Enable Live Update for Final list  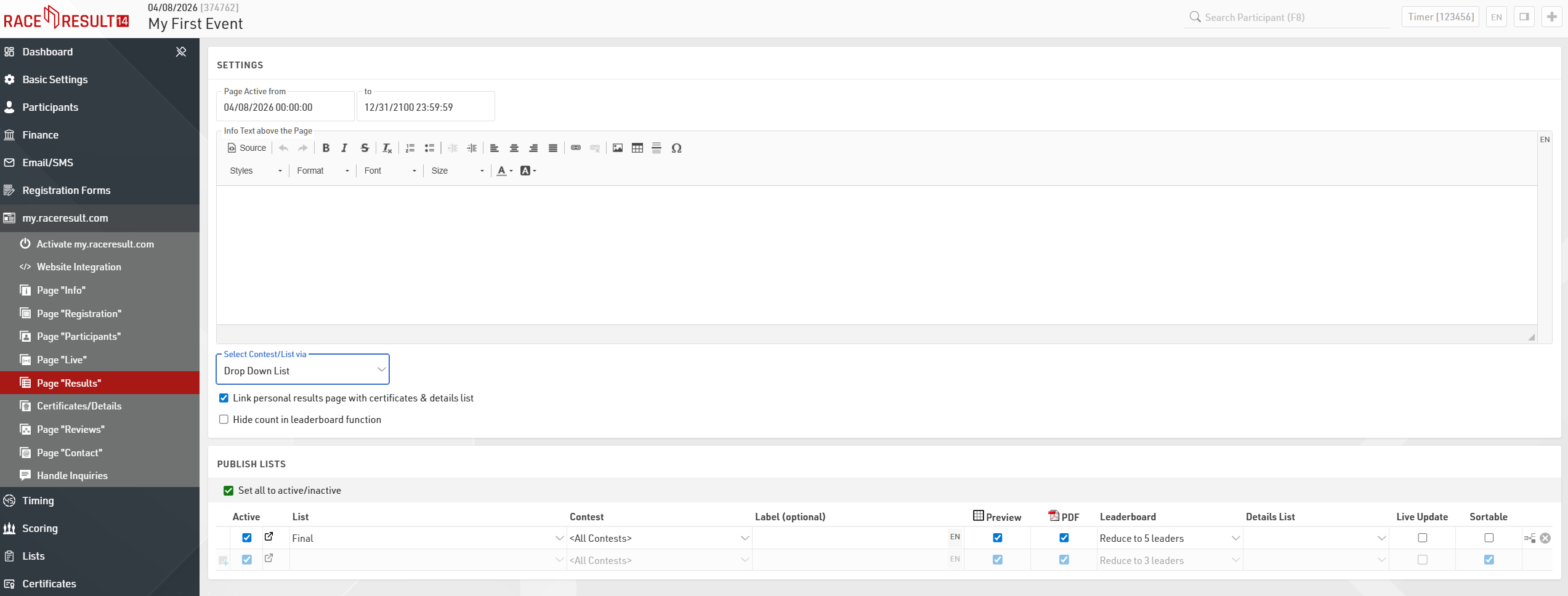coord(1422,538)
